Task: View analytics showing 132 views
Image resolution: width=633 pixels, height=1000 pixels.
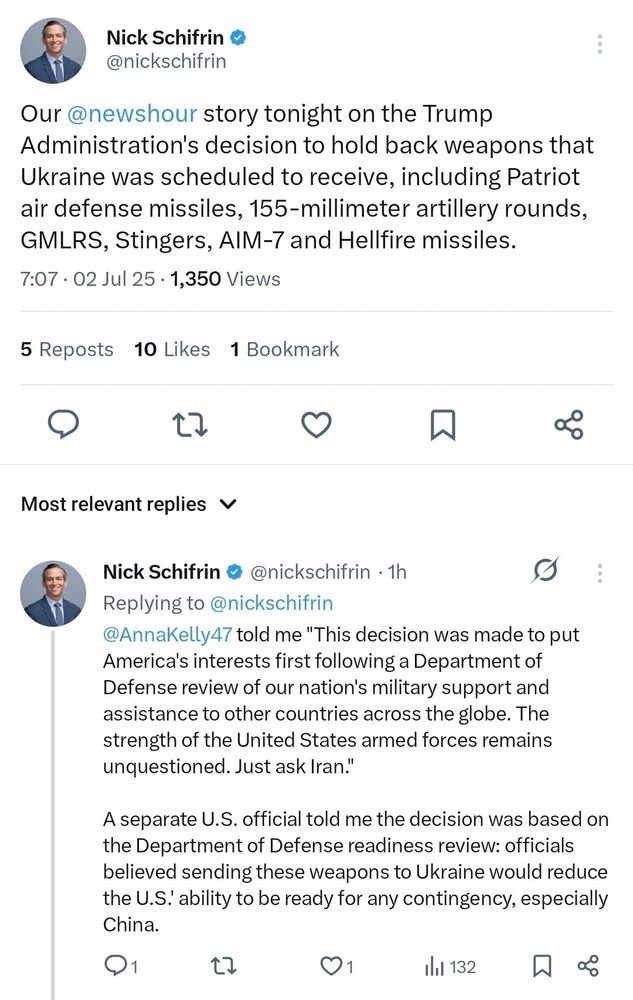Action: [450, 966]
